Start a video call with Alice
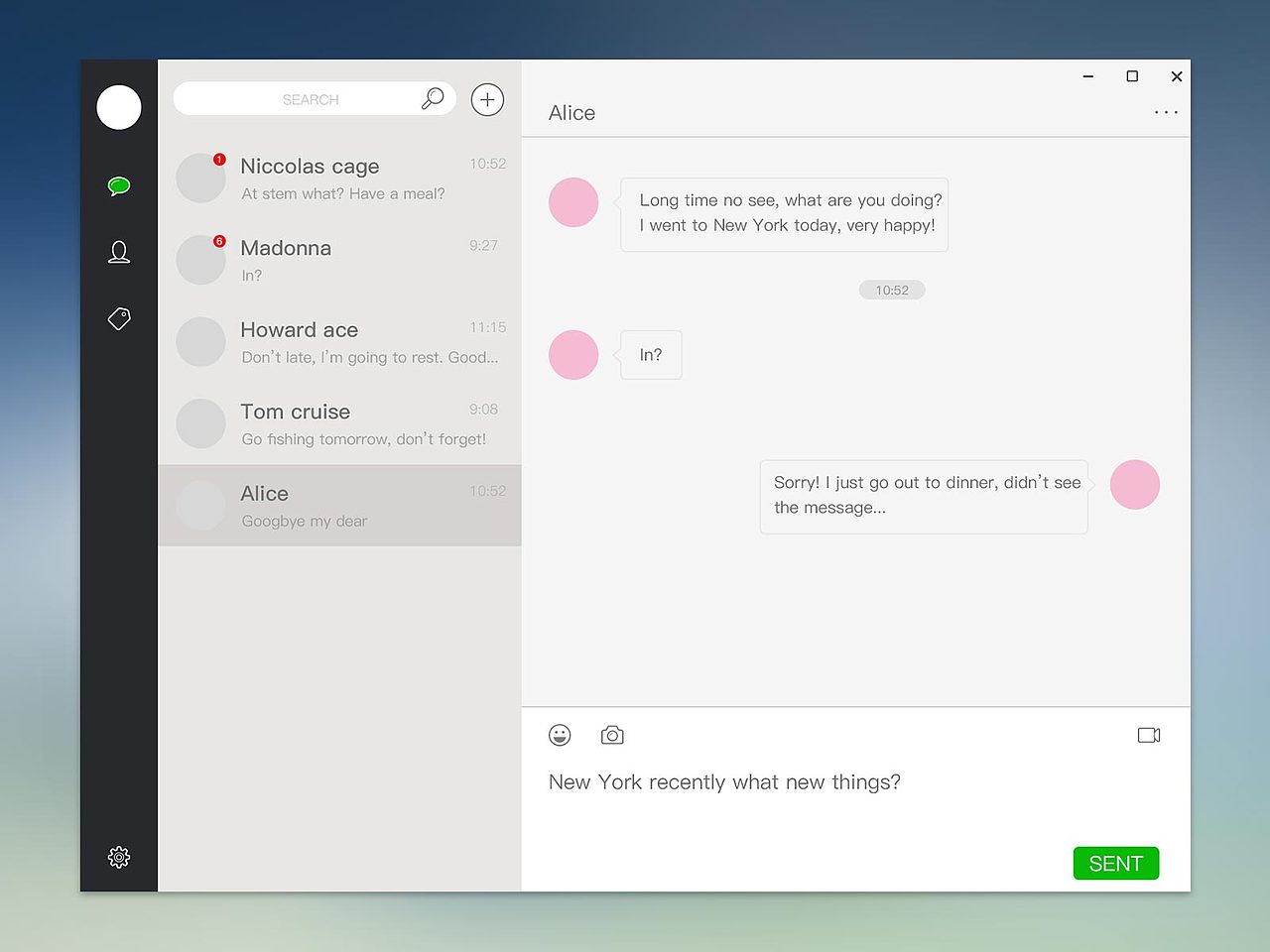The image size is (1270, 952). 1148,735
